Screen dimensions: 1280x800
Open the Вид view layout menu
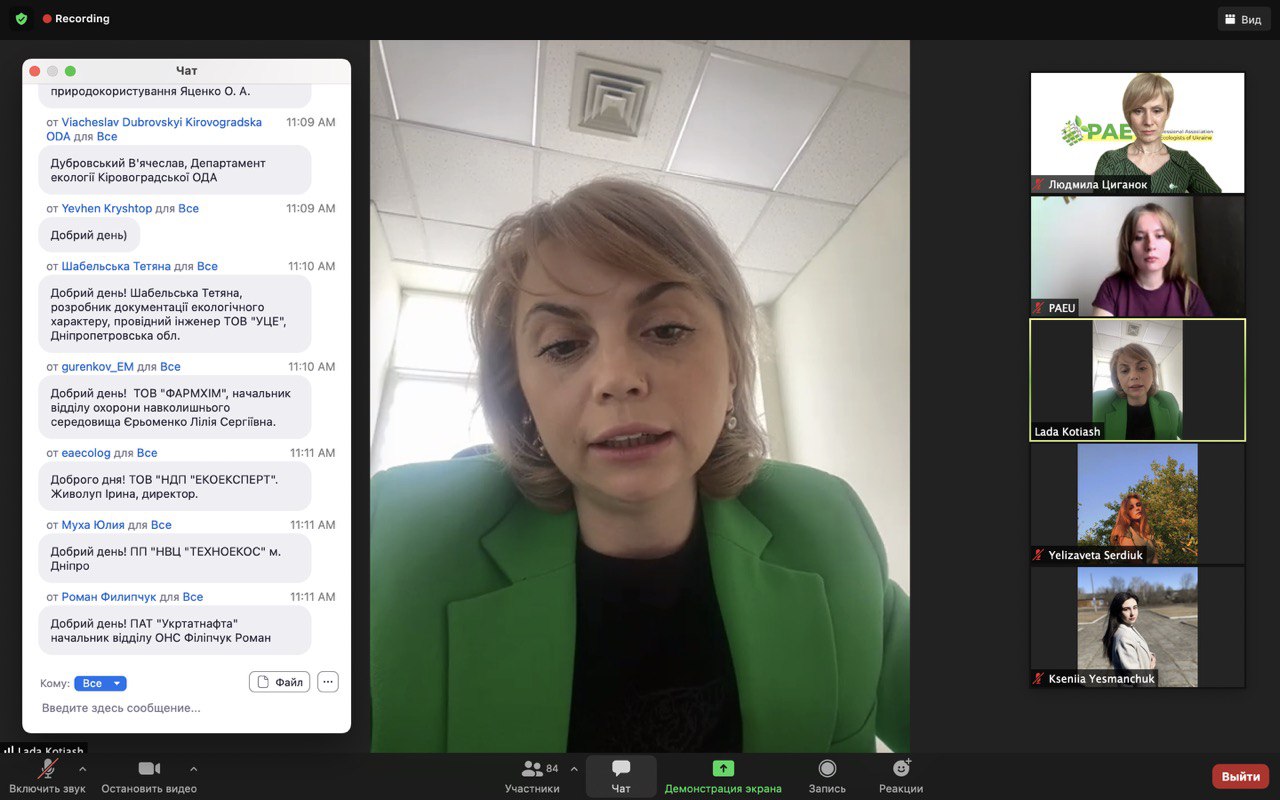click(1244, 19)
